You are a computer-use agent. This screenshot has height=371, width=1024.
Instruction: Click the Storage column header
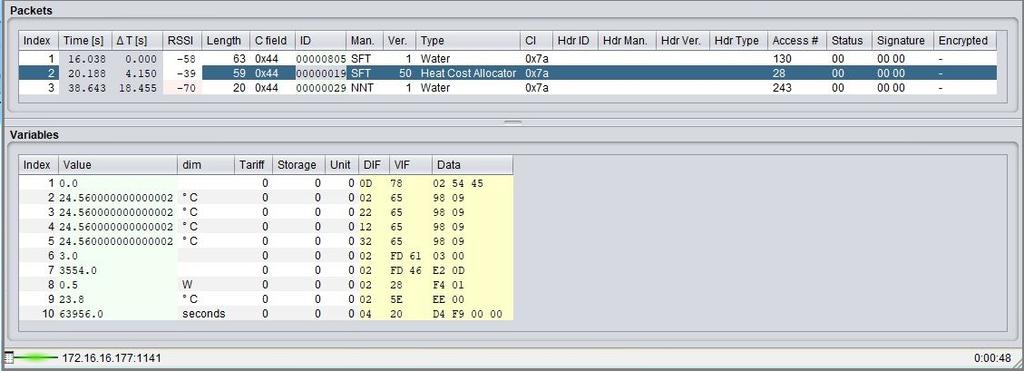pos(298,165)
